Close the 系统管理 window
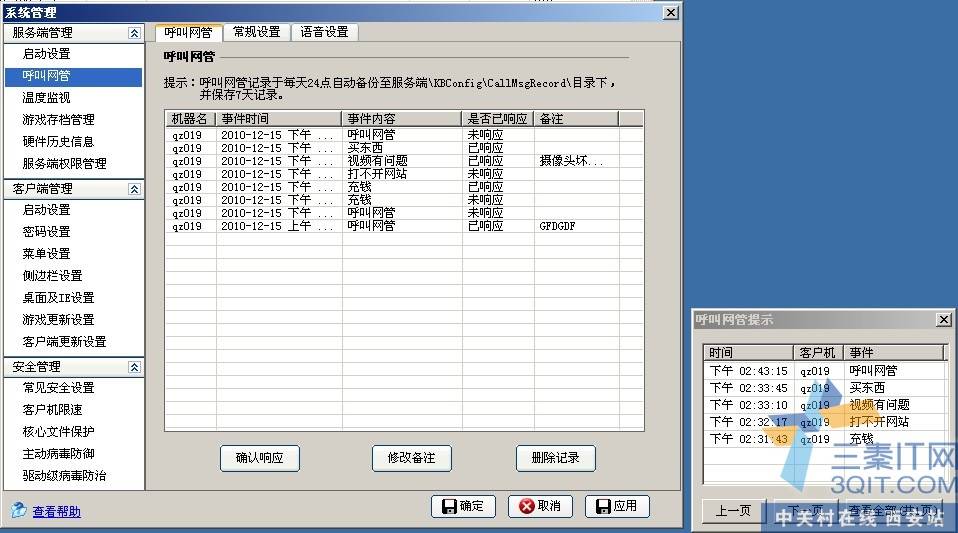 [671, 12]
